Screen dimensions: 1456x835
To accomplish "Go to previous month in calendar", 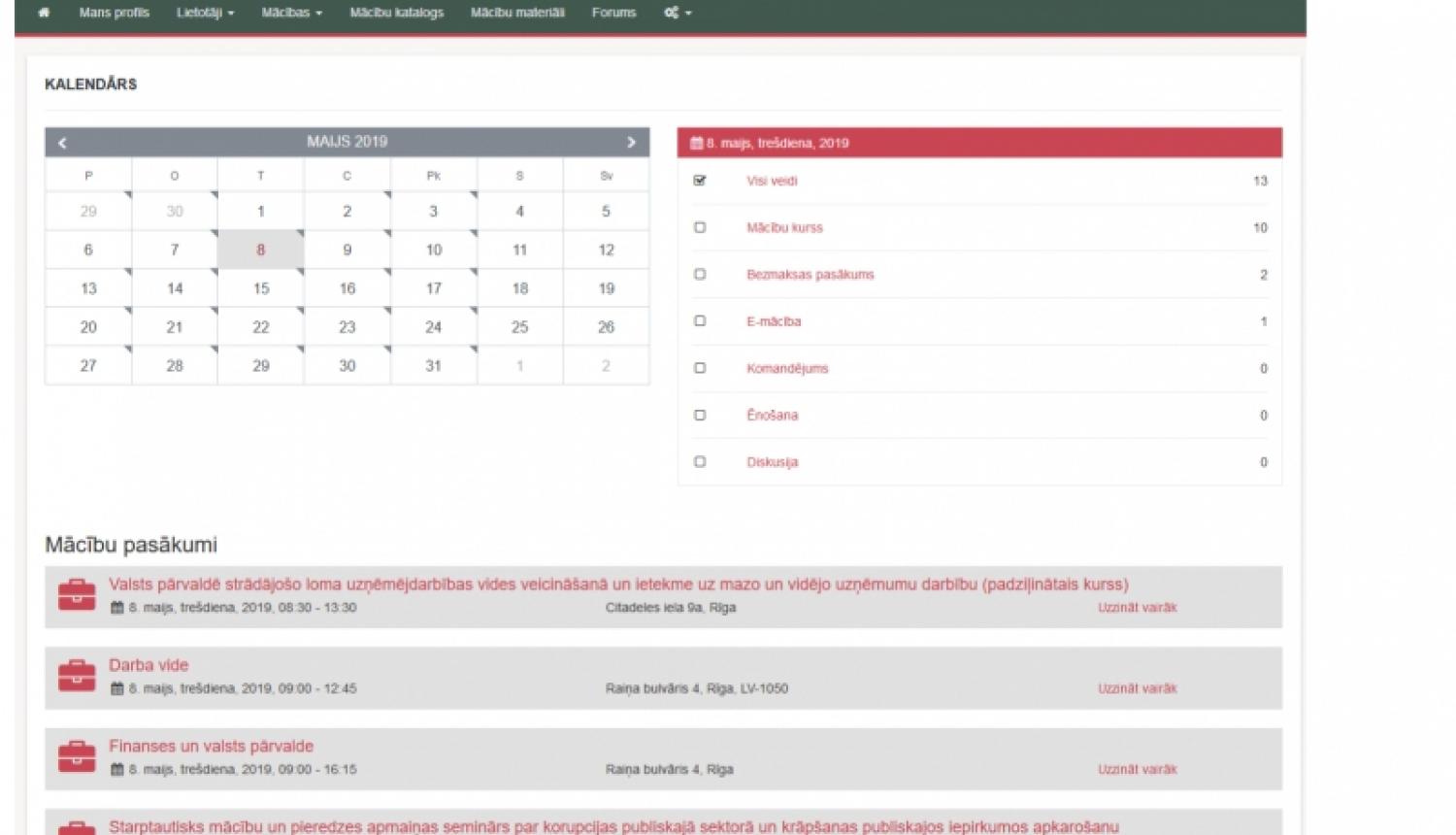I will [x=62, y=143].
